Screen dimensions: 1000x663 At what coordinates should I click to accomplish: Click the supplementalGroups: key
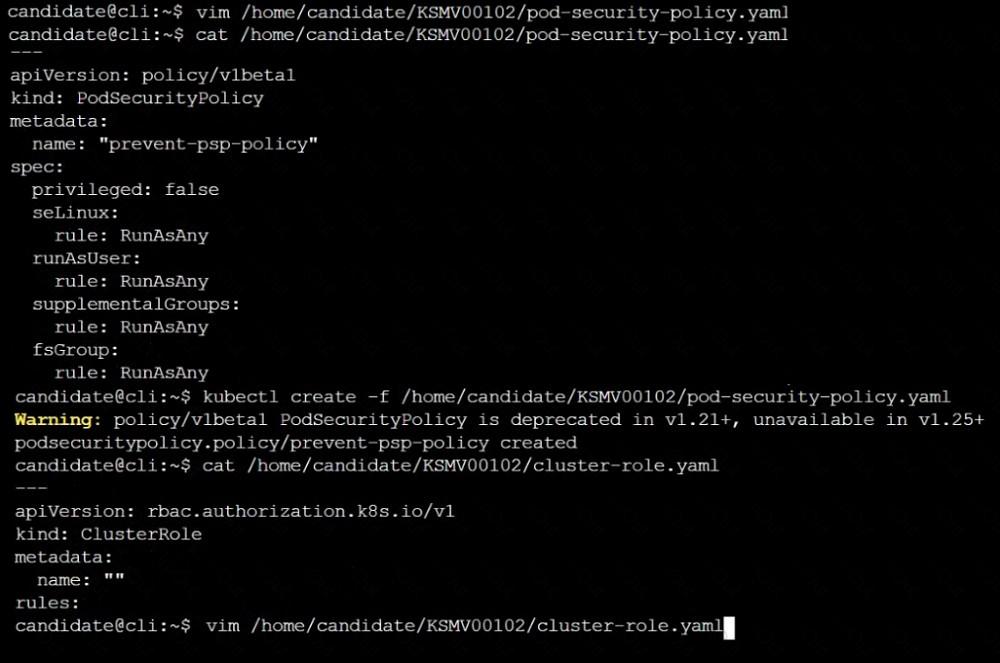(x=136, y=304)
